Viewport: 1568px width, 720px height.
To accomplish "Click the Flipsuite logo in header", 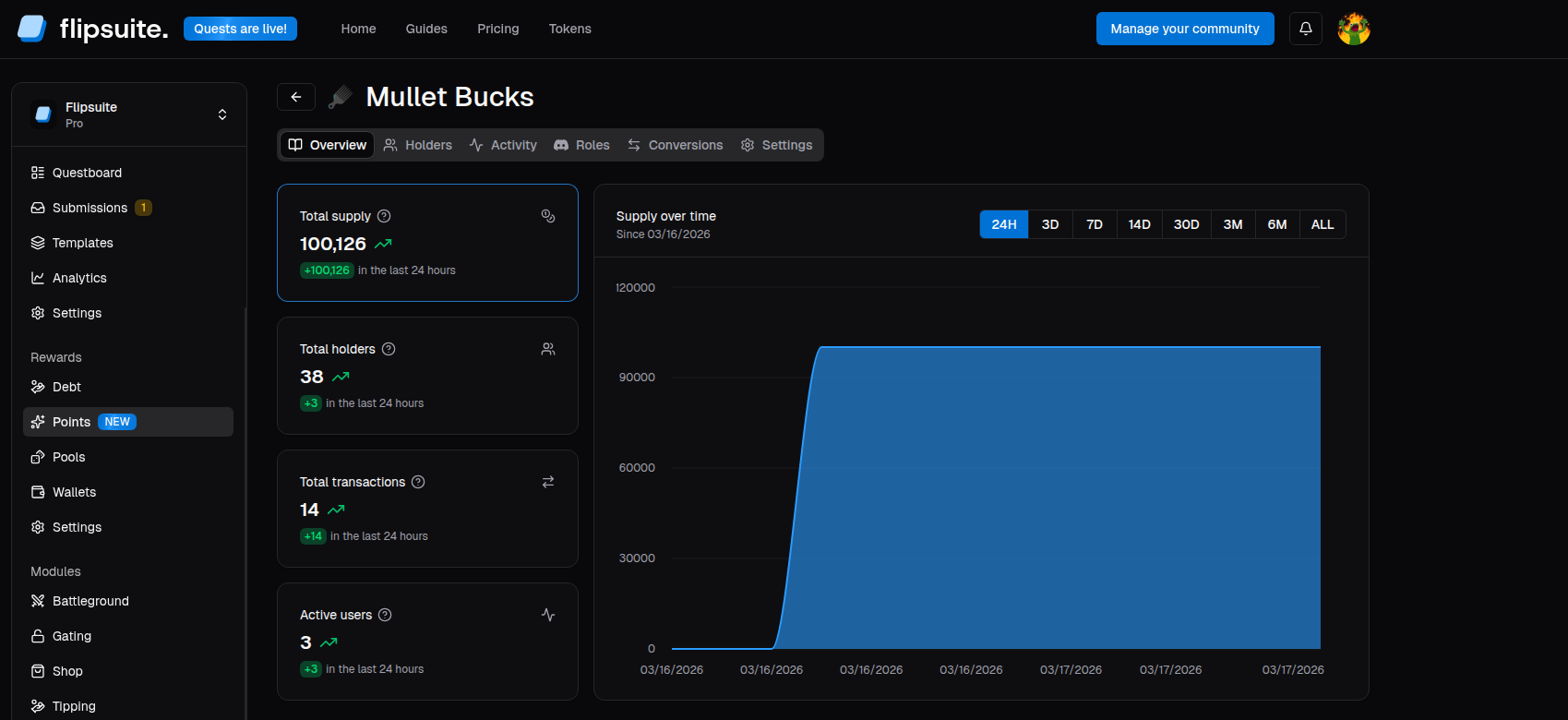I will pos(92,29).
